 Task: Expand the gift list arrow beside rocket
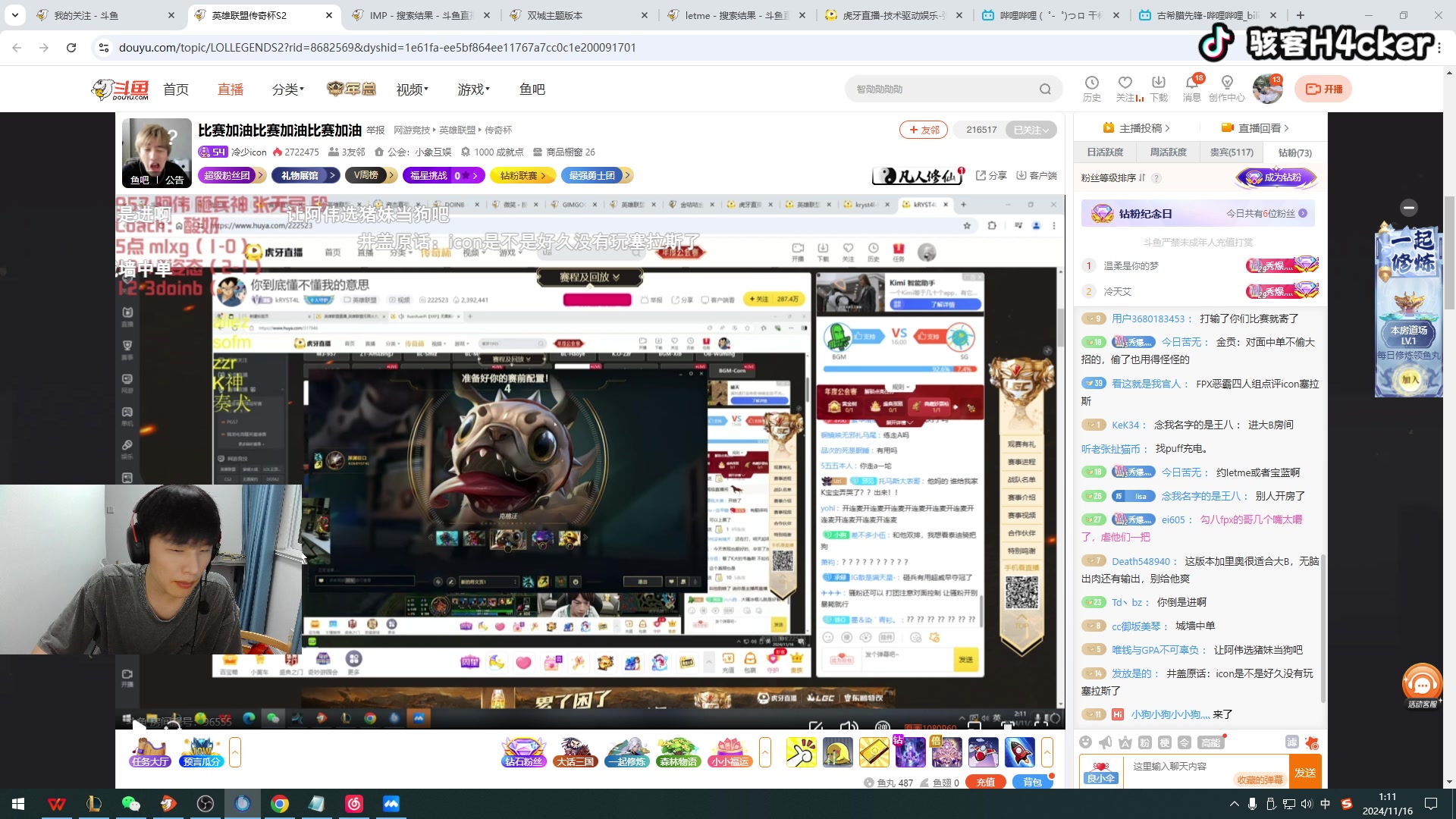click(x=1047, y=752)
